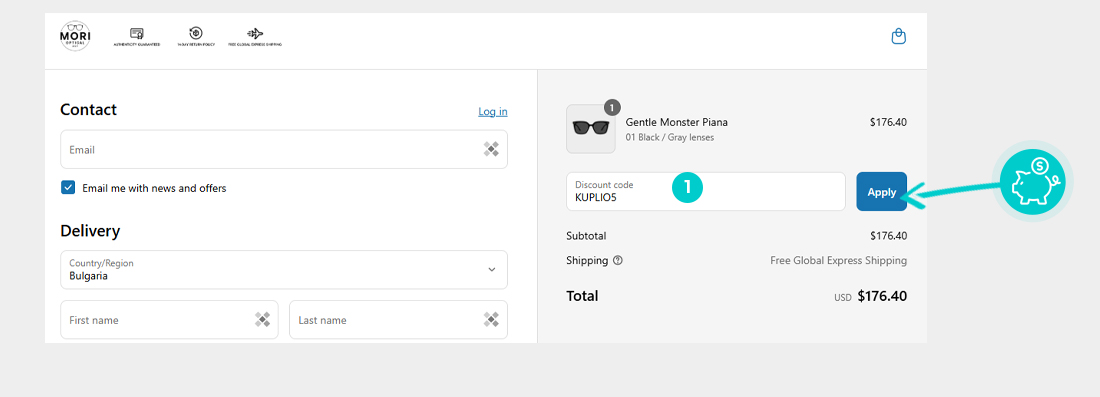Click the teal number 1 step badge
The height and width of the screenshot is (397, 1100).
(x=688, y=187)
